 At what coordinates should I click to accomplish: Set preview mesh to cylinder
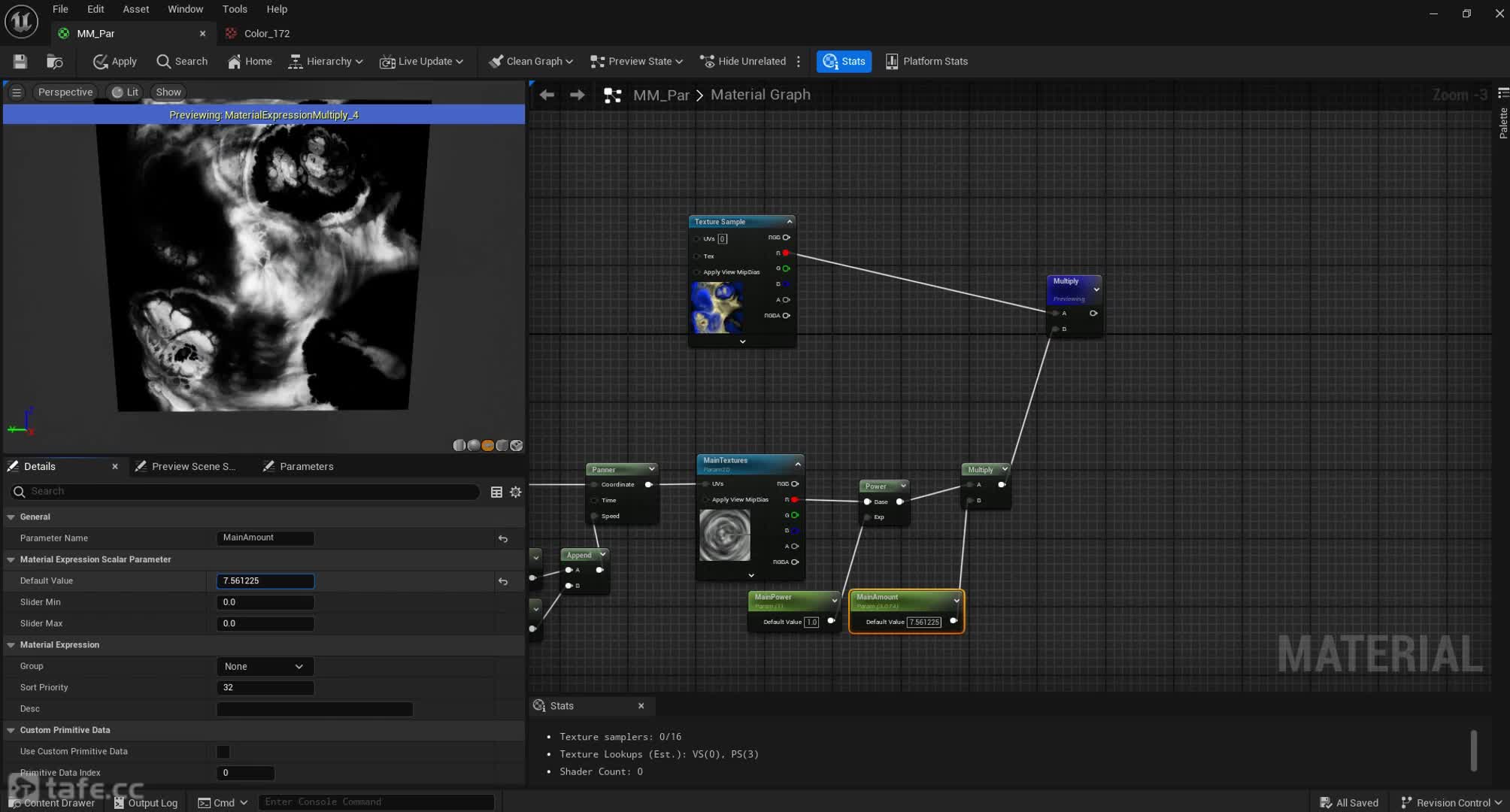click(459, 445)
